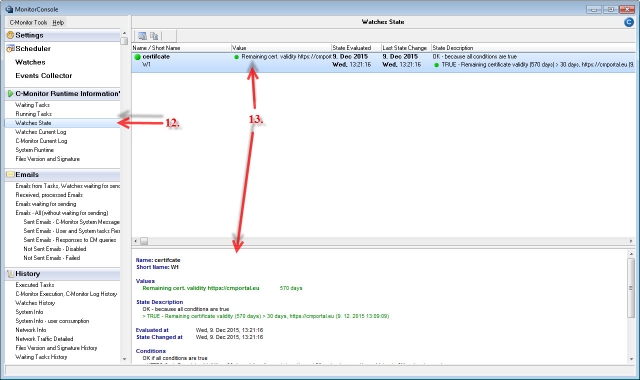Click the 570 days value in details
The image size is (640, 380).
click(x=291, y=288)
